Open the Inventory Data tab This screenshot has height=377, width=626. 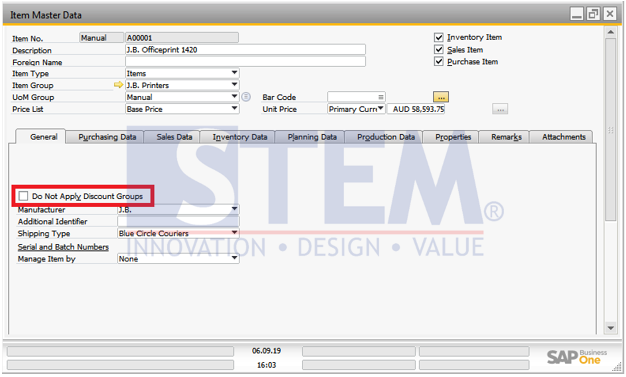tap(240, 137)
